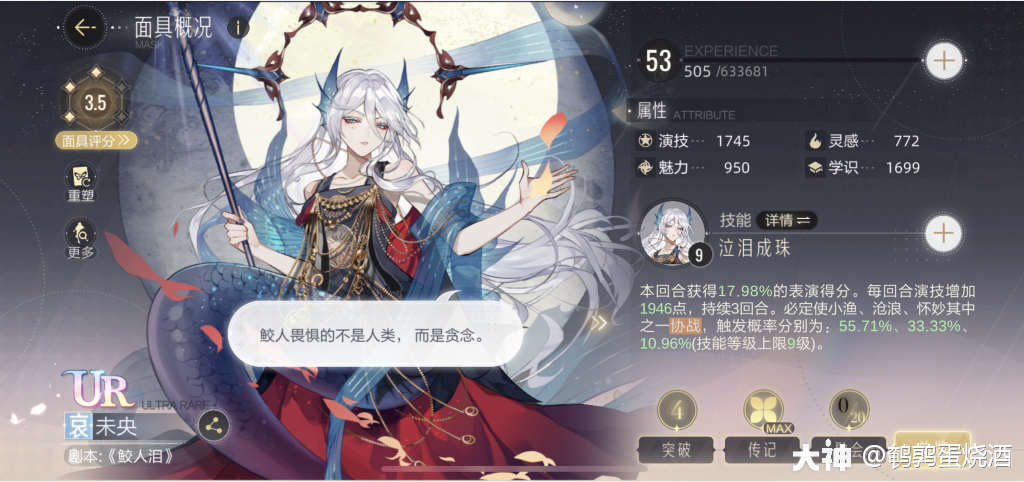This screenshot has height=482, width=1024.
Task: Expand 面具评分 mask score details
Action: [96, 140]
